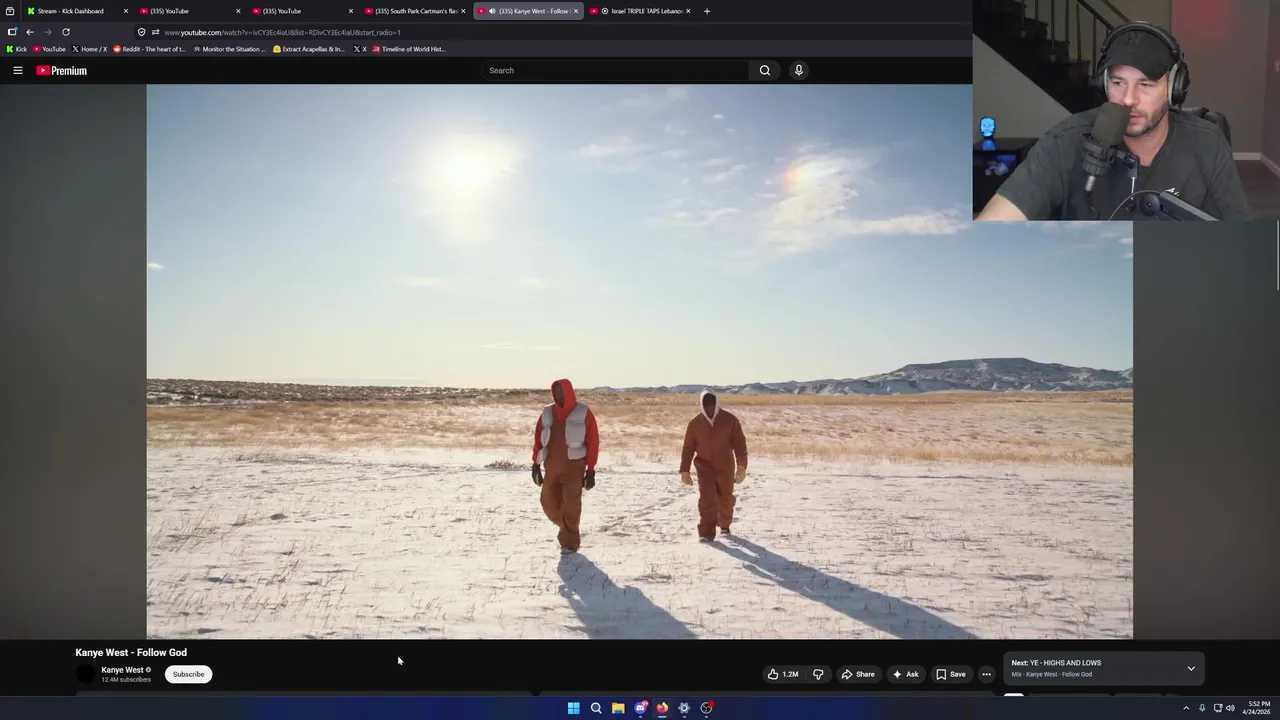Open the Windows Start menu
This screenshot has width=1280, height=720.
tap(573, 708)
